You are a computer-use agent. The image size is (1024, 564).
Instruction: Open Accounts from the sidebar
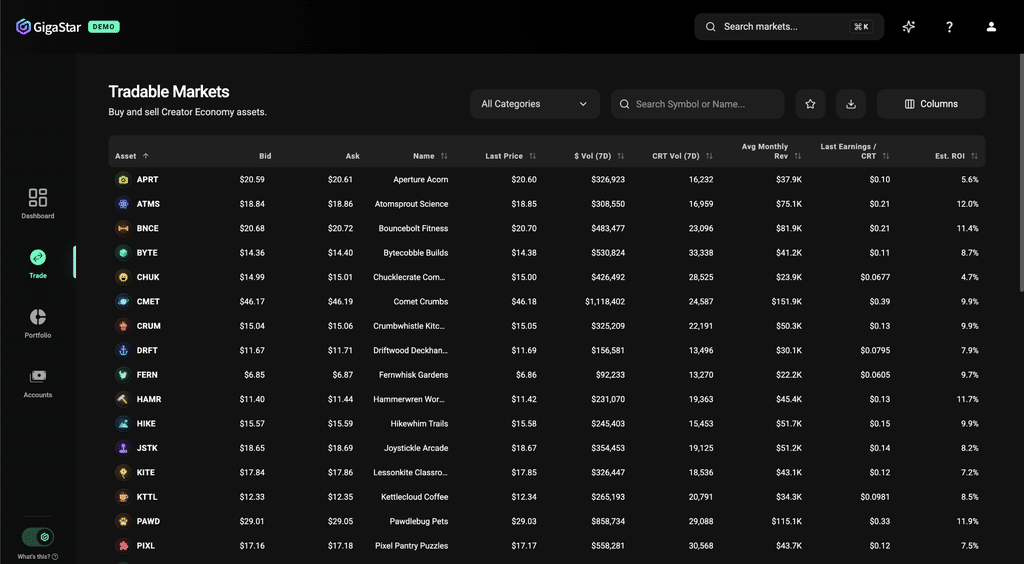click(38, 383)
